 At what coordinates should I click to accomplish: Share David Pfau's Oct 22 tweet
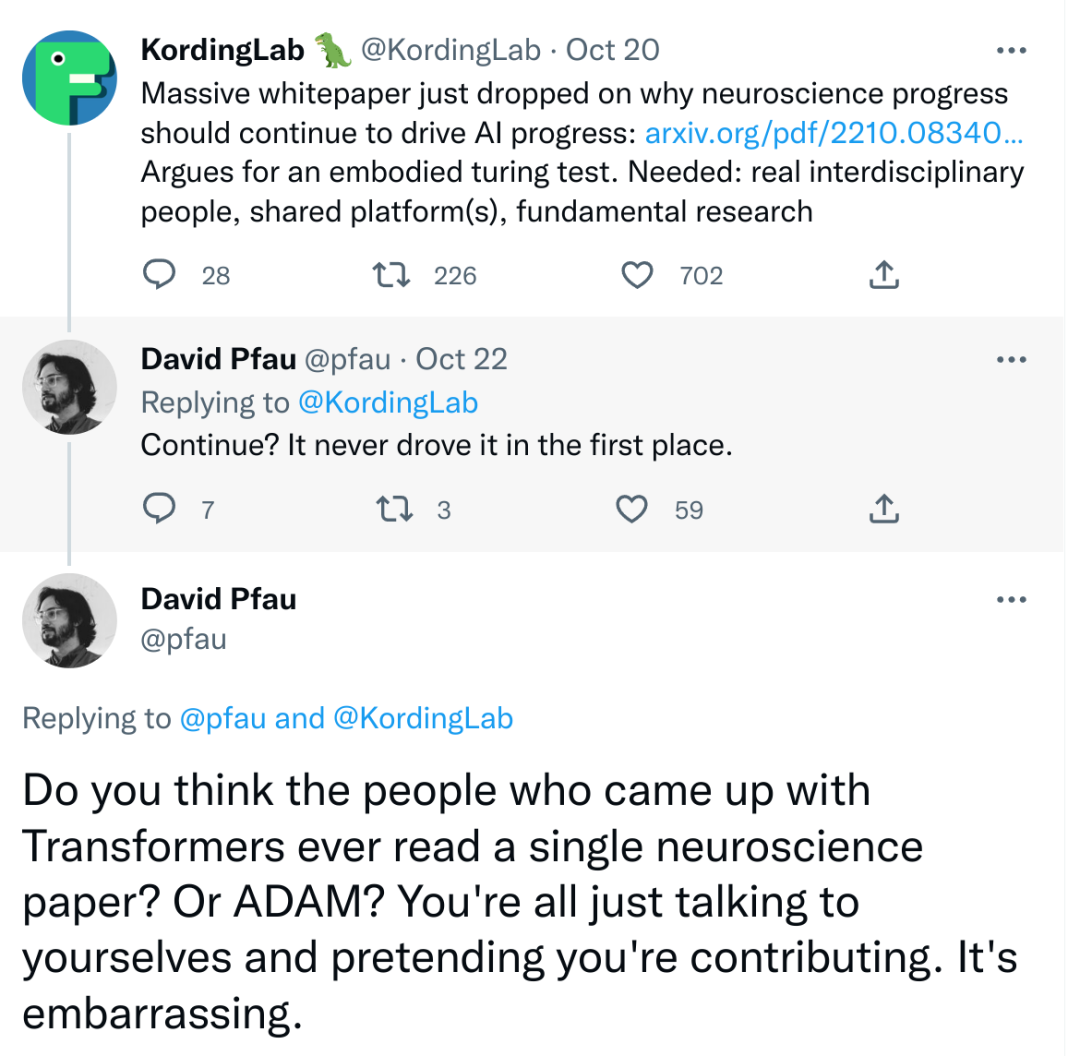pos(885,510)
